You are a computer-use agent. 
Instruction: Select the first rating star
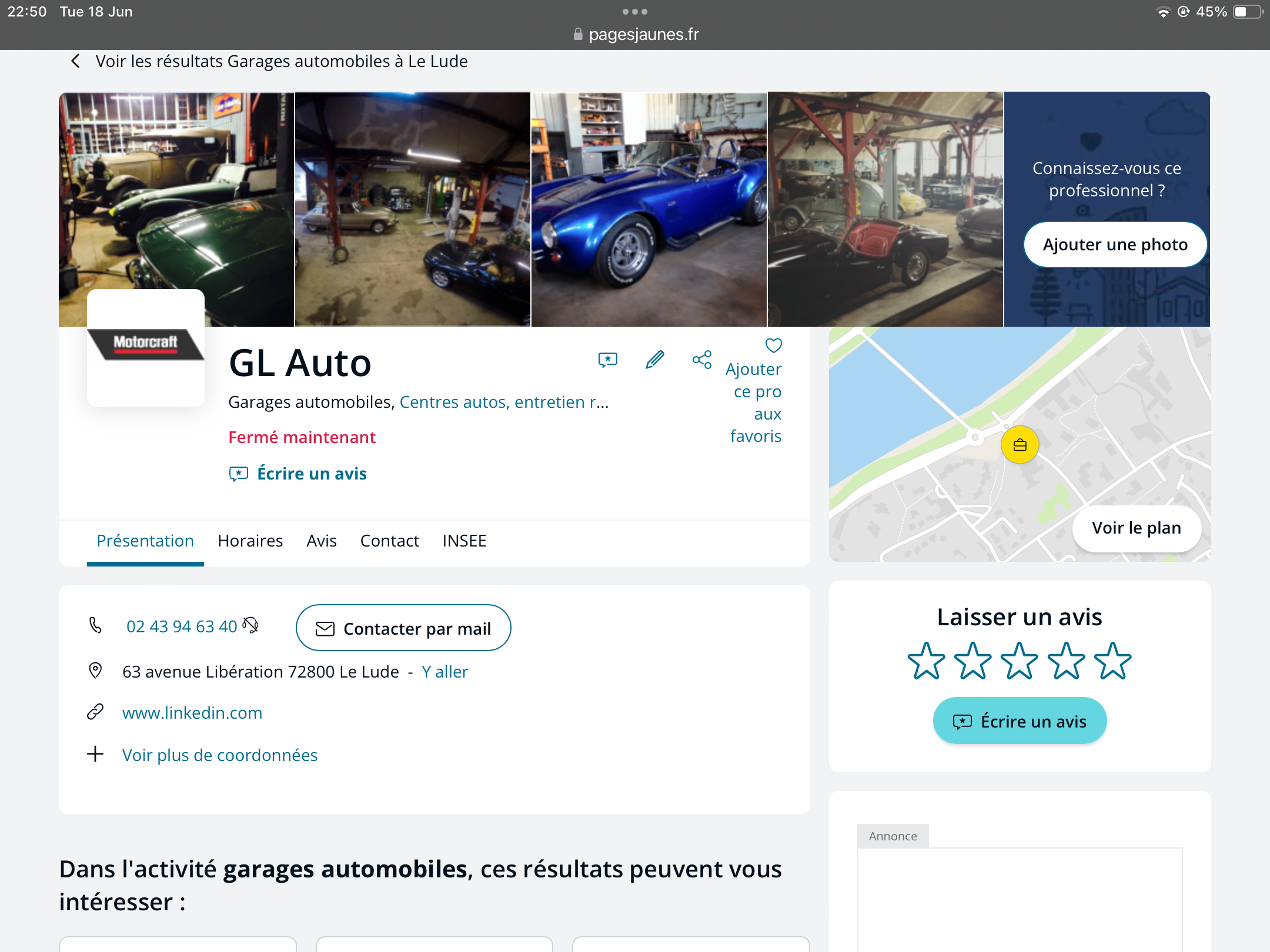pyautogui.click(x=926, y=661)
